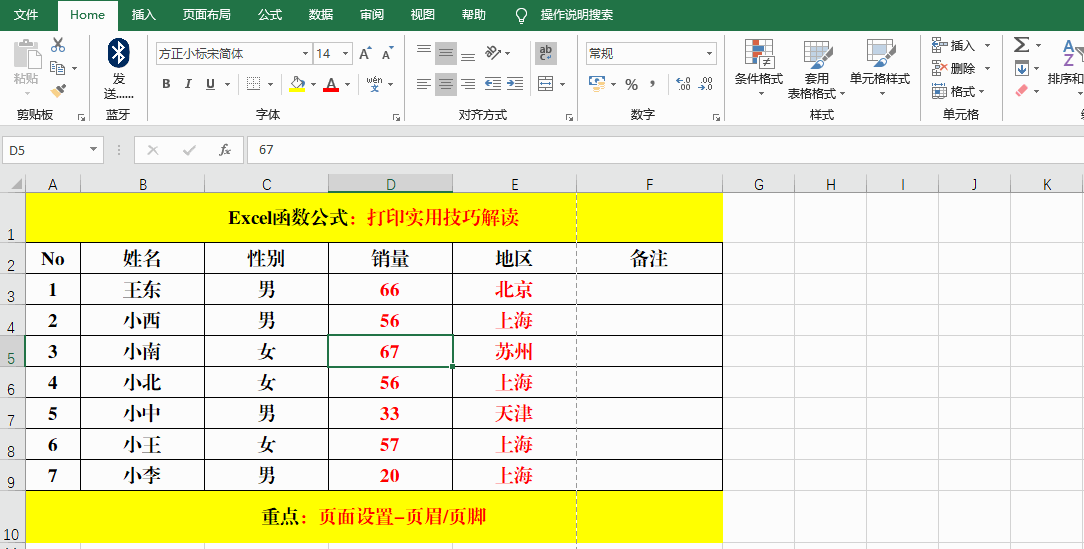Click the Select All corner triangle
This screenshot has width=1084, height=549.
pos(15,184)
